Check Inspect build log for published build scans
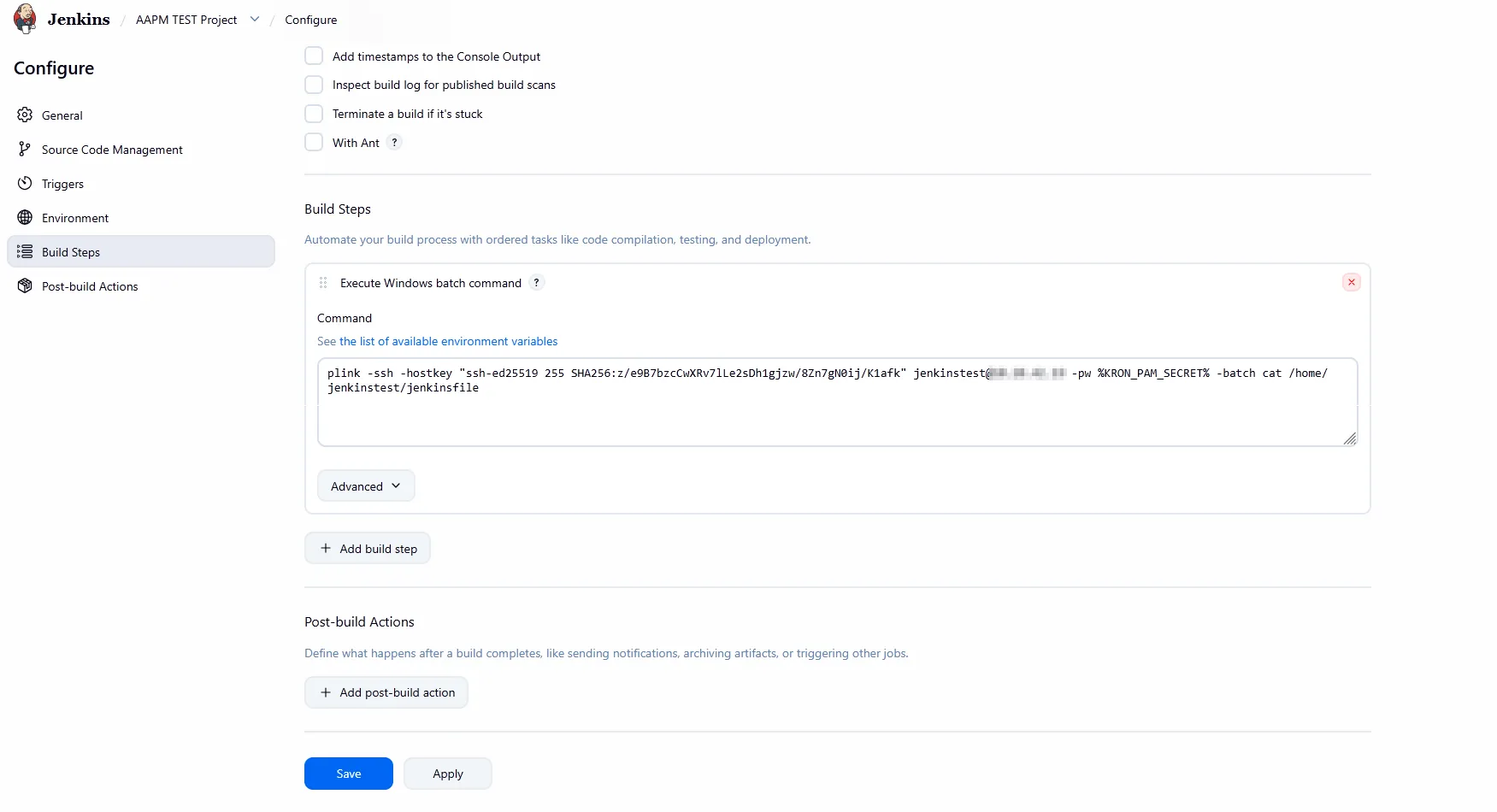 click(x=314, y=85)
